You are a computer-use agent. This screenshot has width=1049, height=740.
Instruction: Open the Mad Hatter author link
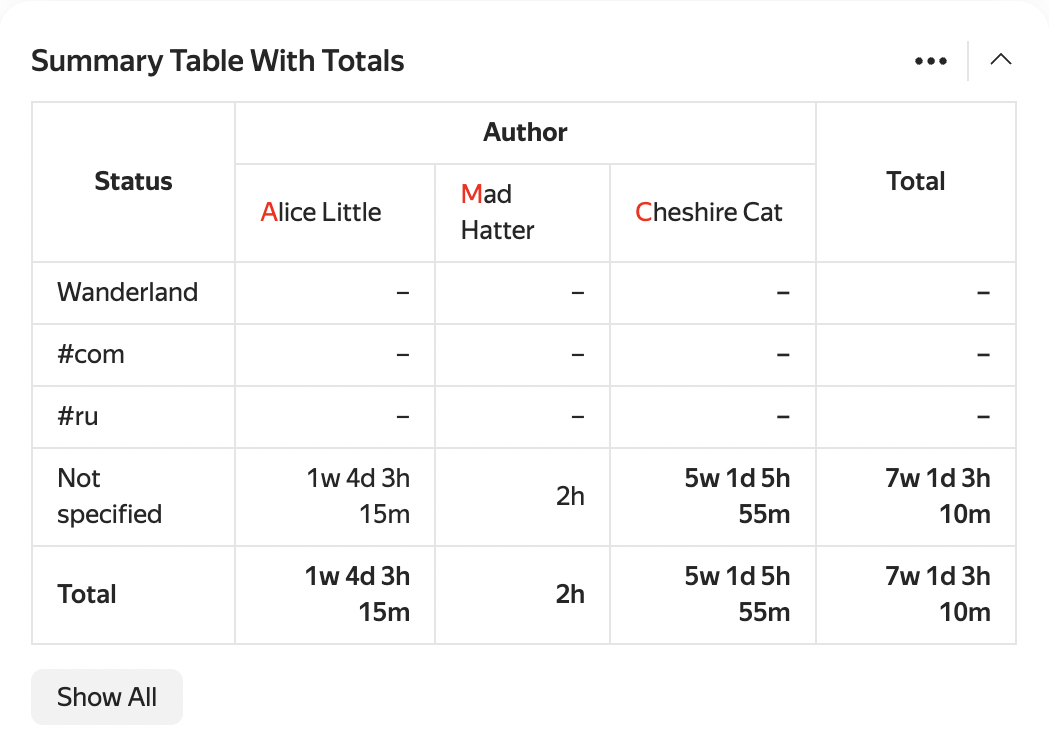497,212
